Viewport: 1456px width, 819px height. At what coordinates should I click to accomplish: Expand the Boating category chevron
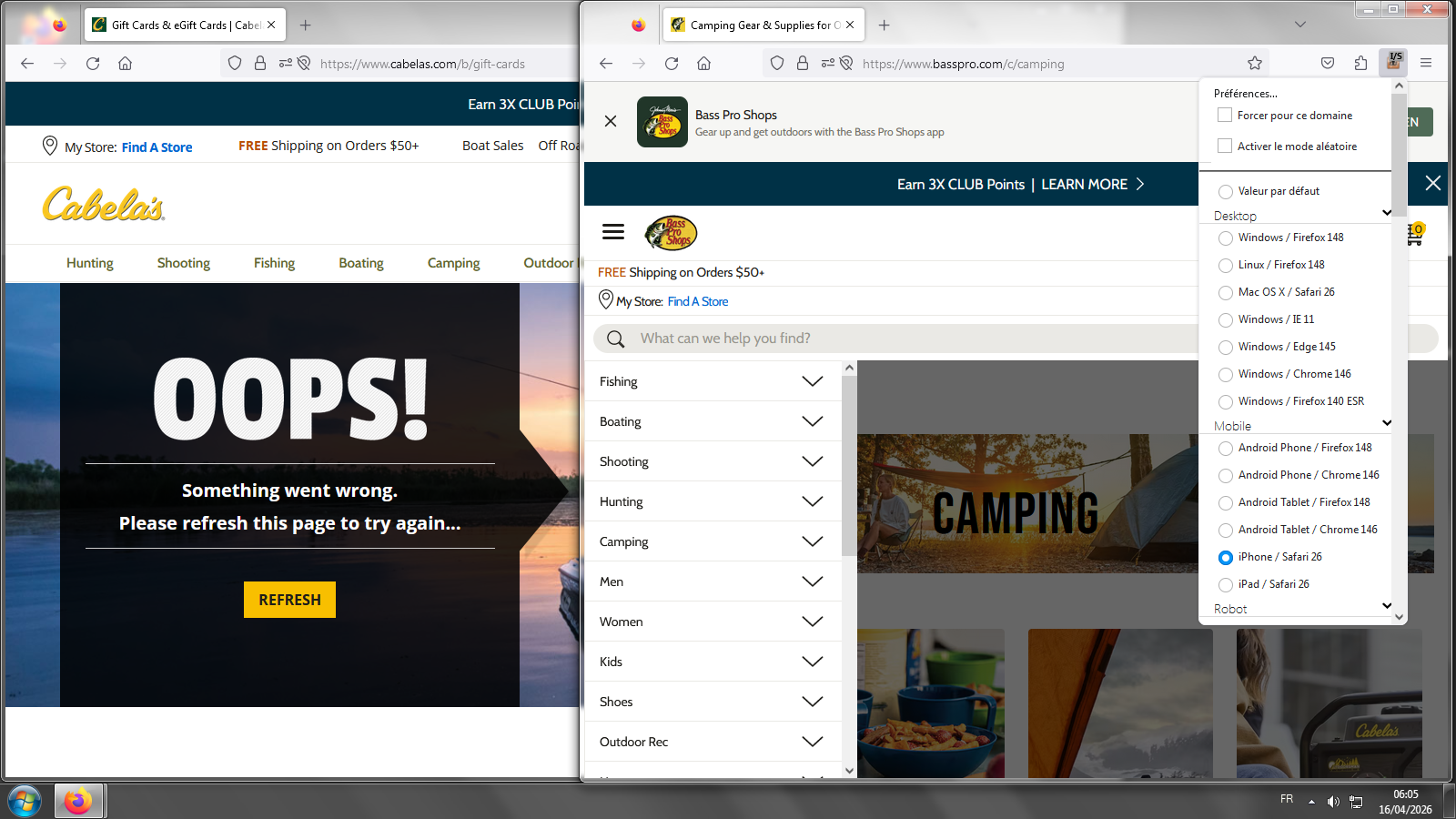click(813, 421)
